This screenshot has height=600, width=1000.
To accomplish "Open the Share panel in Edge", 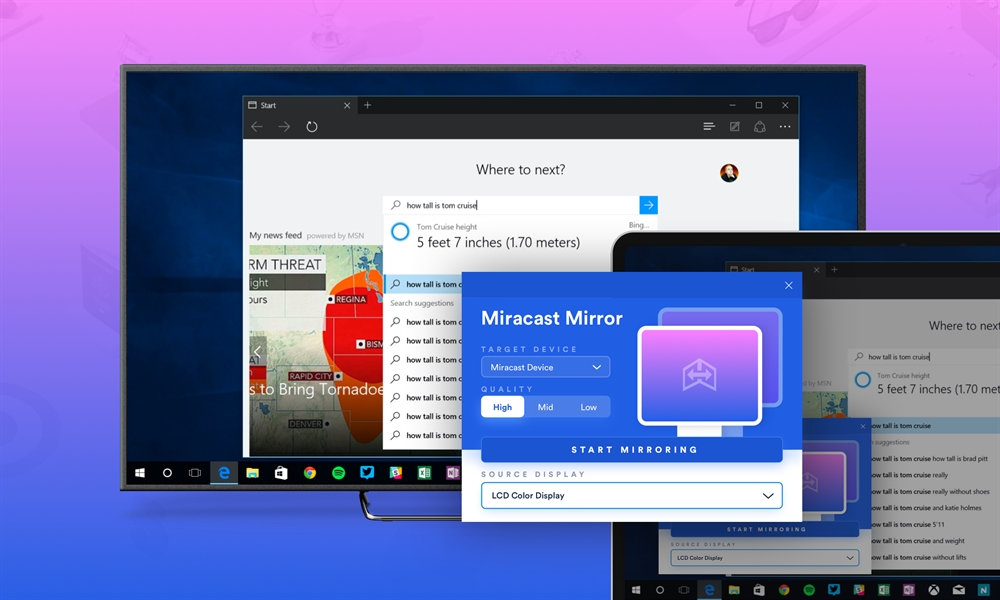I will click(760, 126).
